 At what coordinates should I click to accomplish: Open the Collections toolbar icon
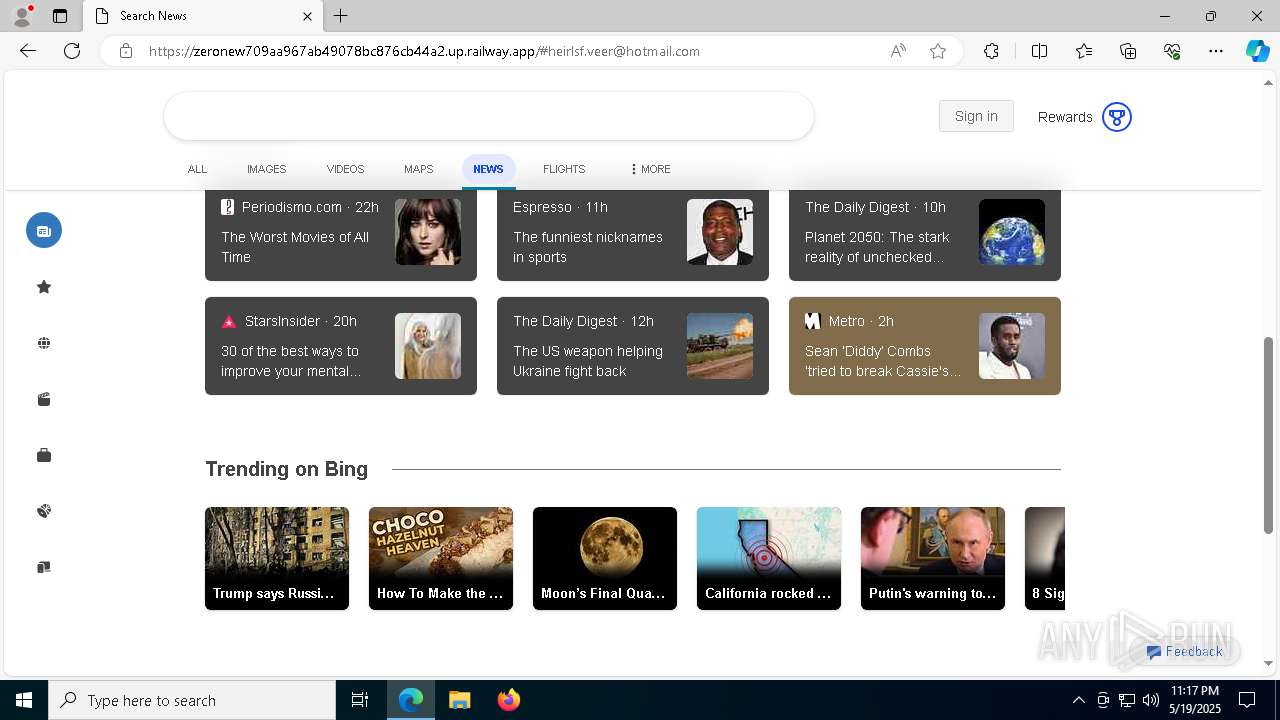[x=1128, y=51]
